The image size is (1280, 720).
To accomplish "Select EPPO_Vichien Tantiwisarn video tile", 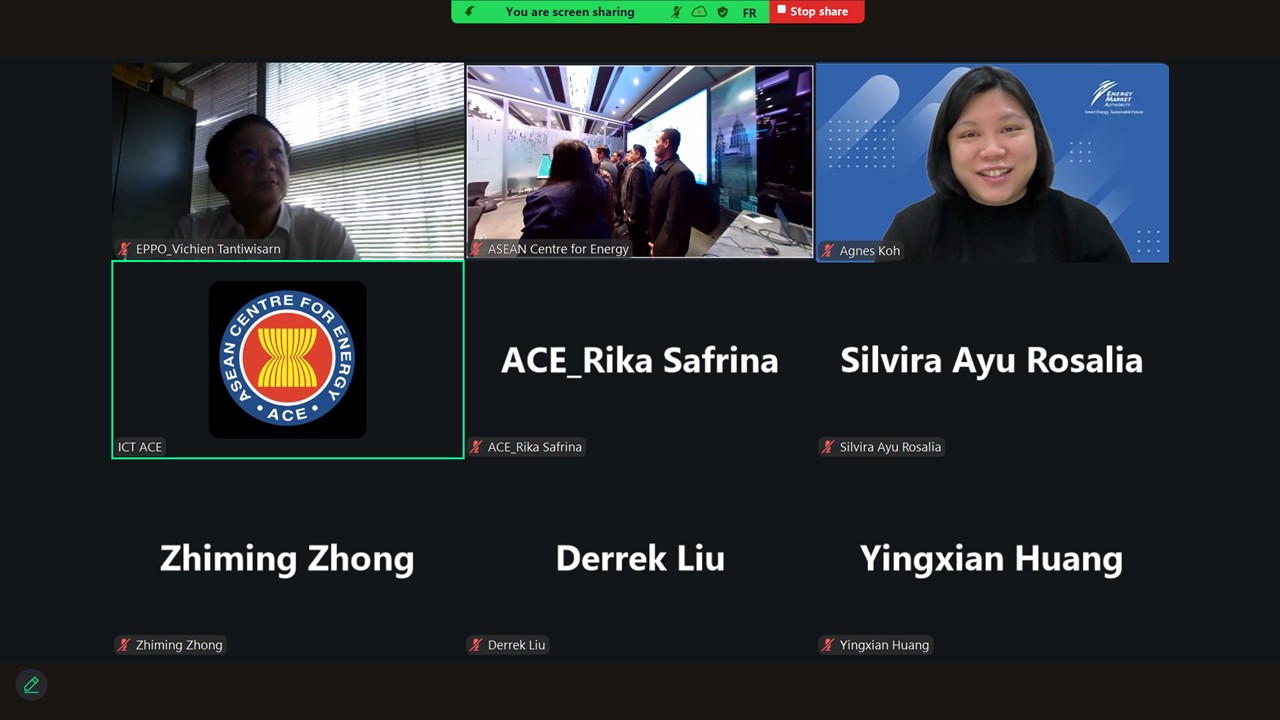I will click(x=288, y=161).
